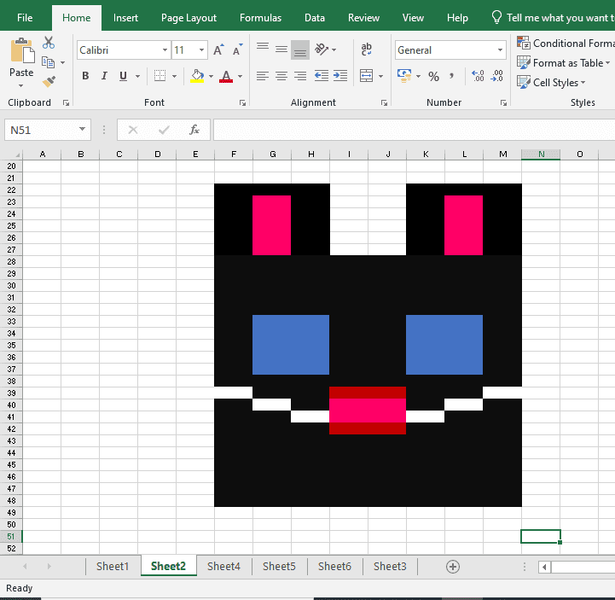Open Conditional Formatting menu
Screen dimensions: 615x600
coord(566,43)
